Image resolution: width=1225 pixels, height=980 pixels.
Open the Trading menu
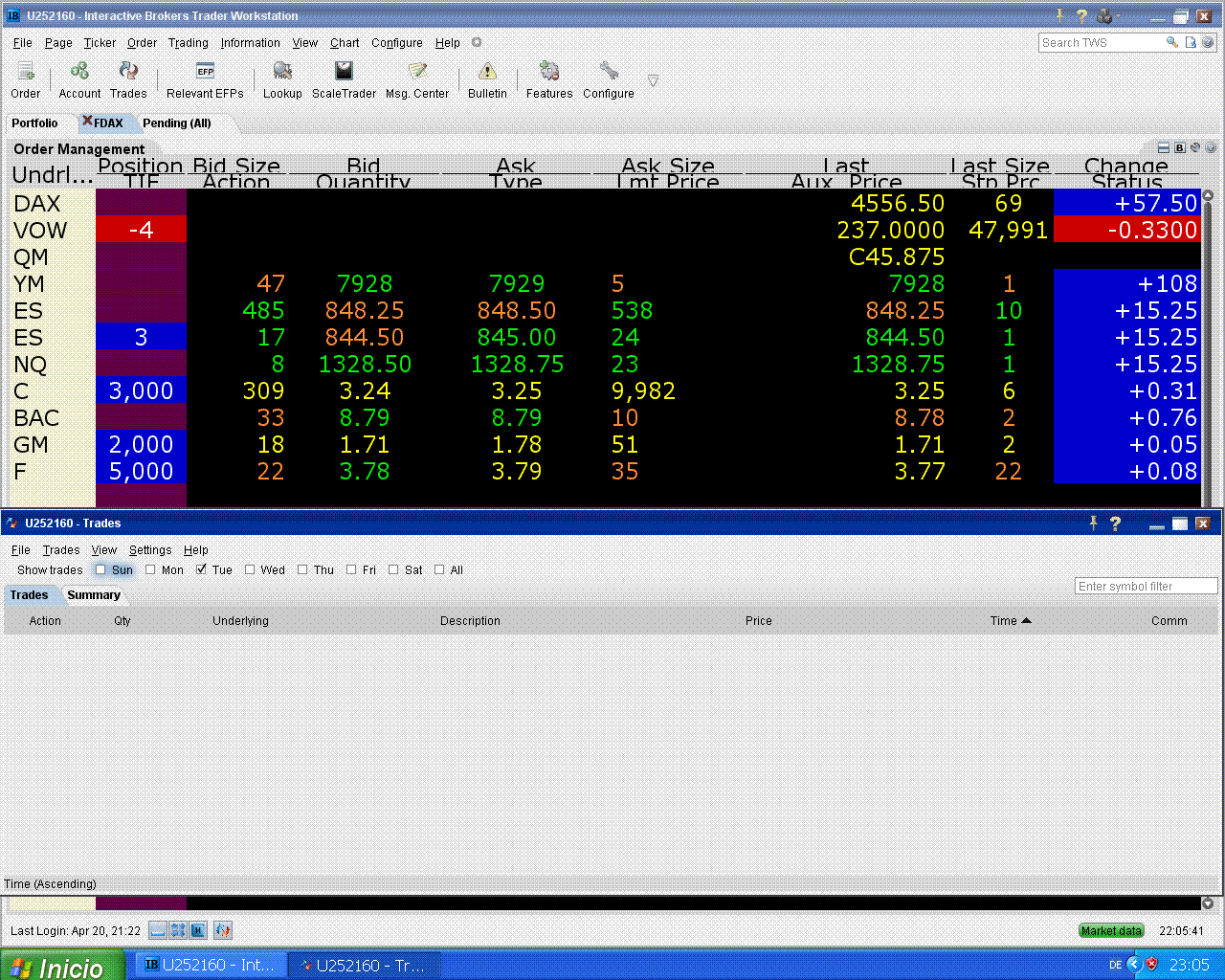189,43
